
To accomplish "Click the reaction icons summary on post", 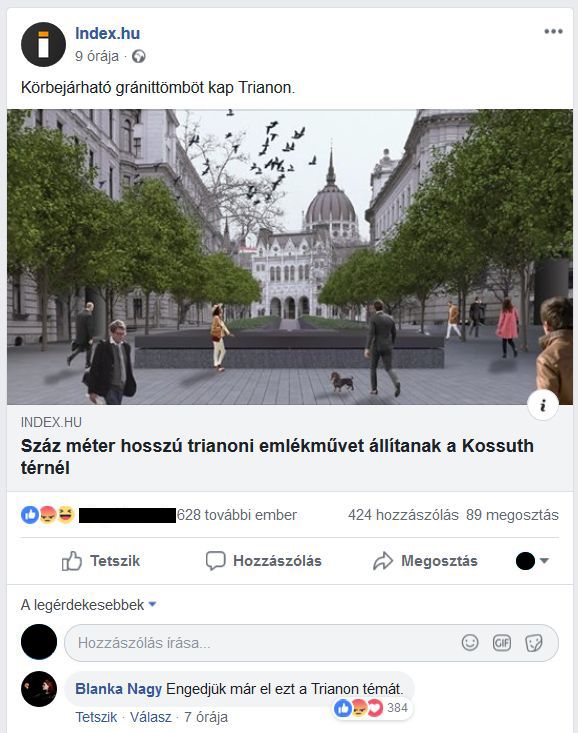I will (x=48, y=515).
